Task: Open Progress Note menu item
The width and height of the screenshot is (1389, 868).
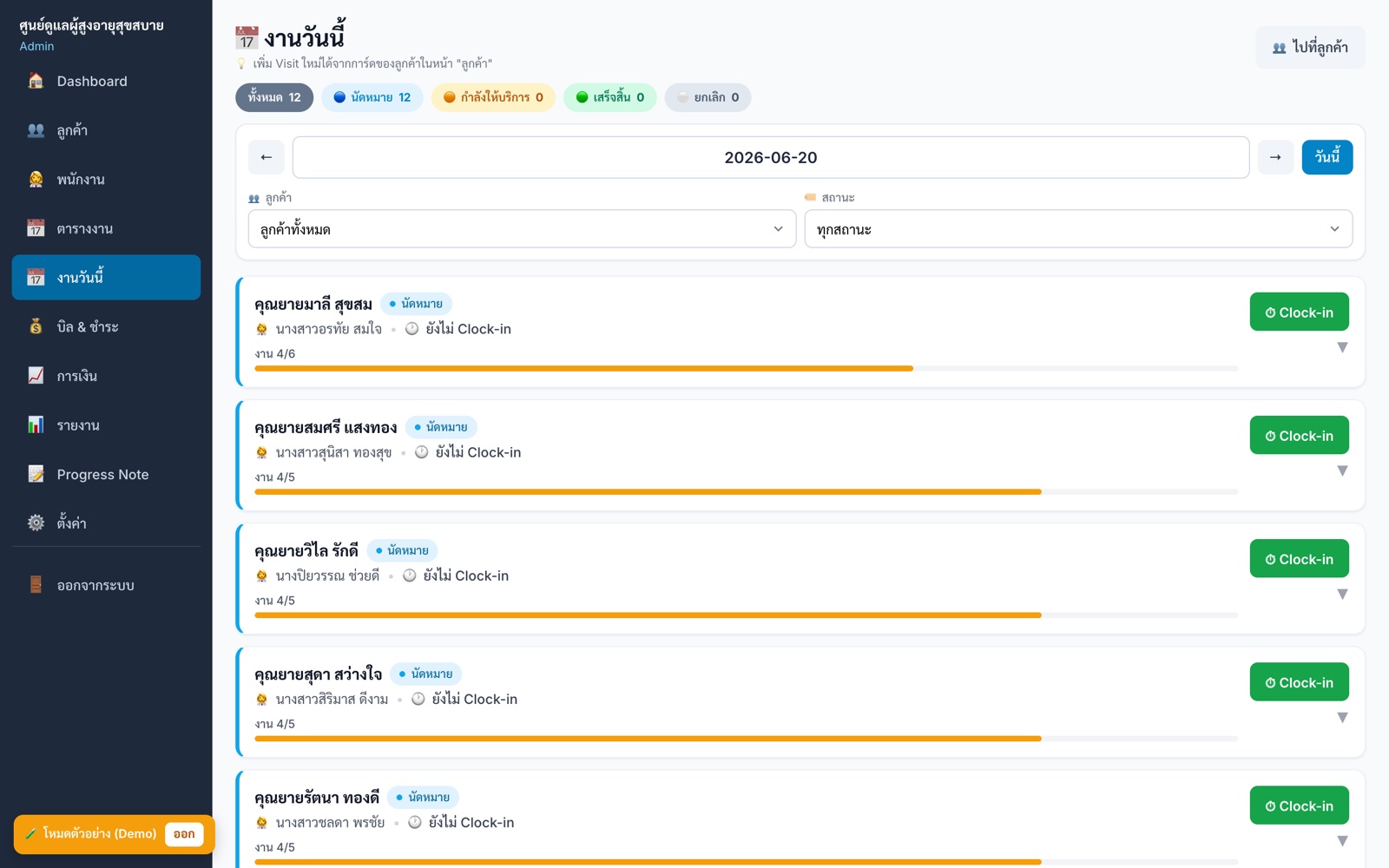Action: pos(106,474)
